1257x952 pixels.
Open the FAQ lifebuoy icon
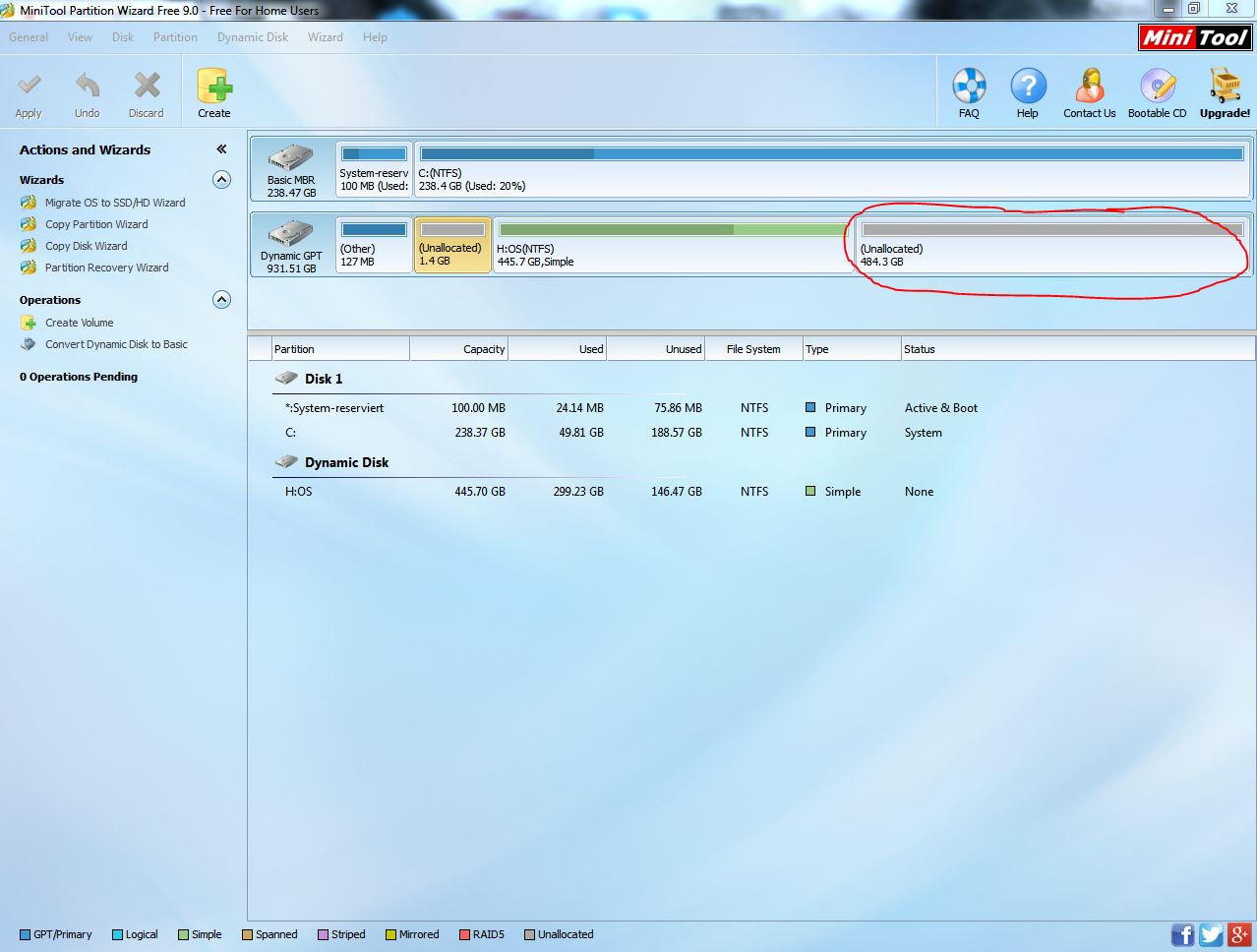(x=969, y=86)
